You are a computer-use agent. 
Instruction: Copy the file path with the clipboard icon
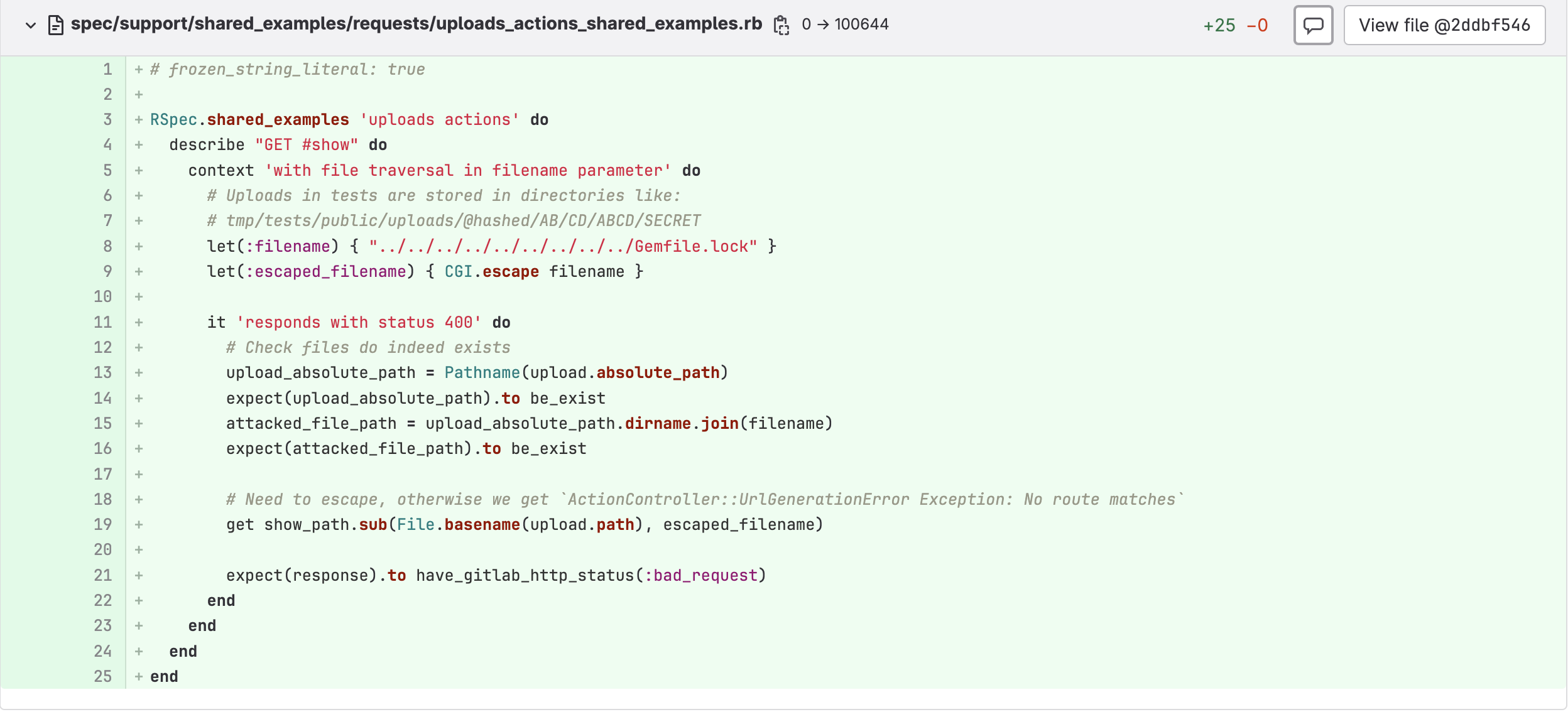point(781,25)
